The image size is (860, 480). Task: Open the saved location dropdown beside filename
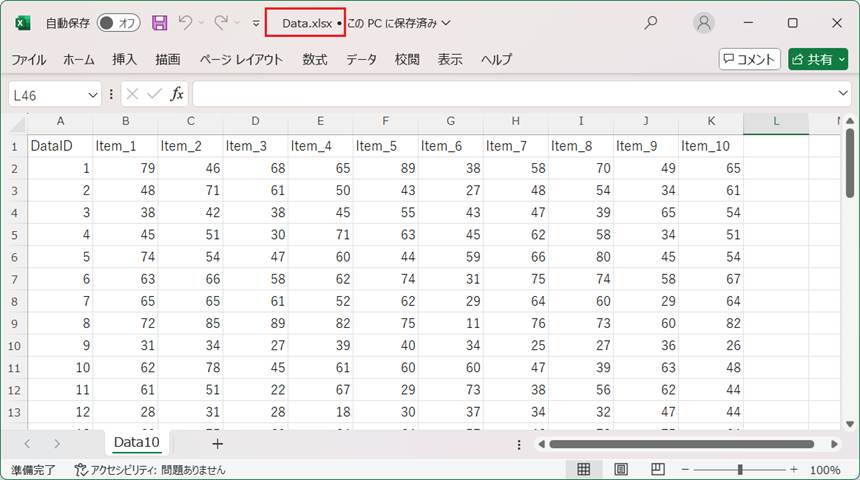[446, 22]
